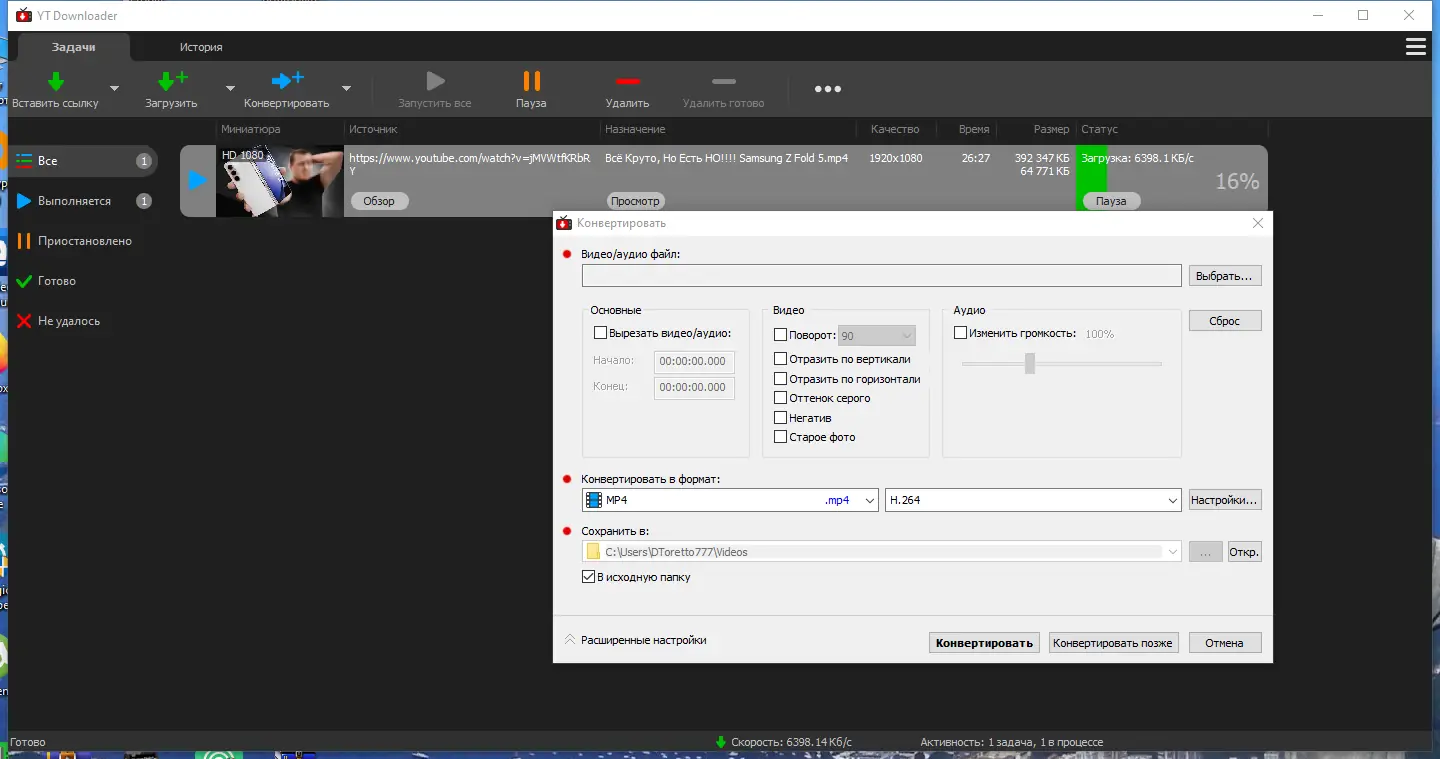Click the bold Конвертировать button in the dialog
Image resolution: width=1440 pixels, height=759 pixels.
[984, 643]
